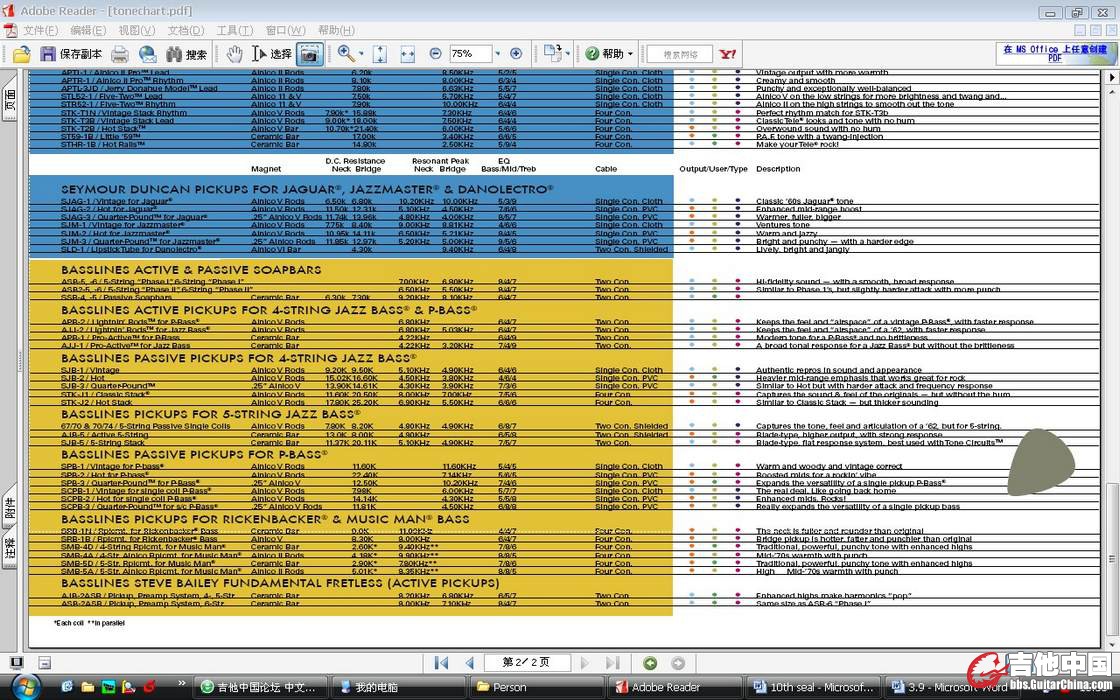The width and height of the screenshot is (1120, 700).
Task: Click the Yahoo search icon
Action: tap(728, 54)
